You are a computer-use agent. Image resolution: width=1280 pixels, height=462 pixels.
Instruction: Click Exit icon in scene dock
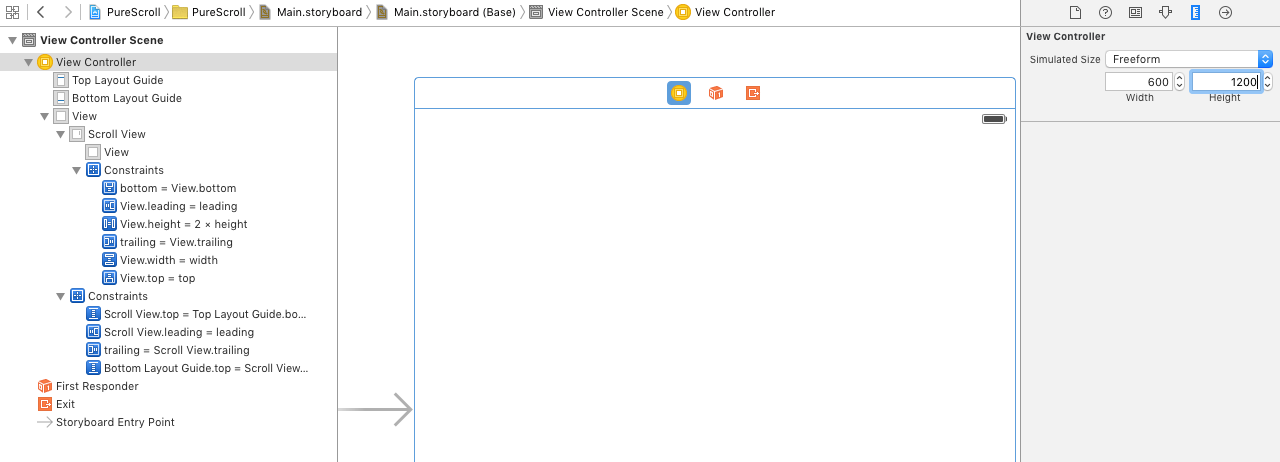point(753,93)
